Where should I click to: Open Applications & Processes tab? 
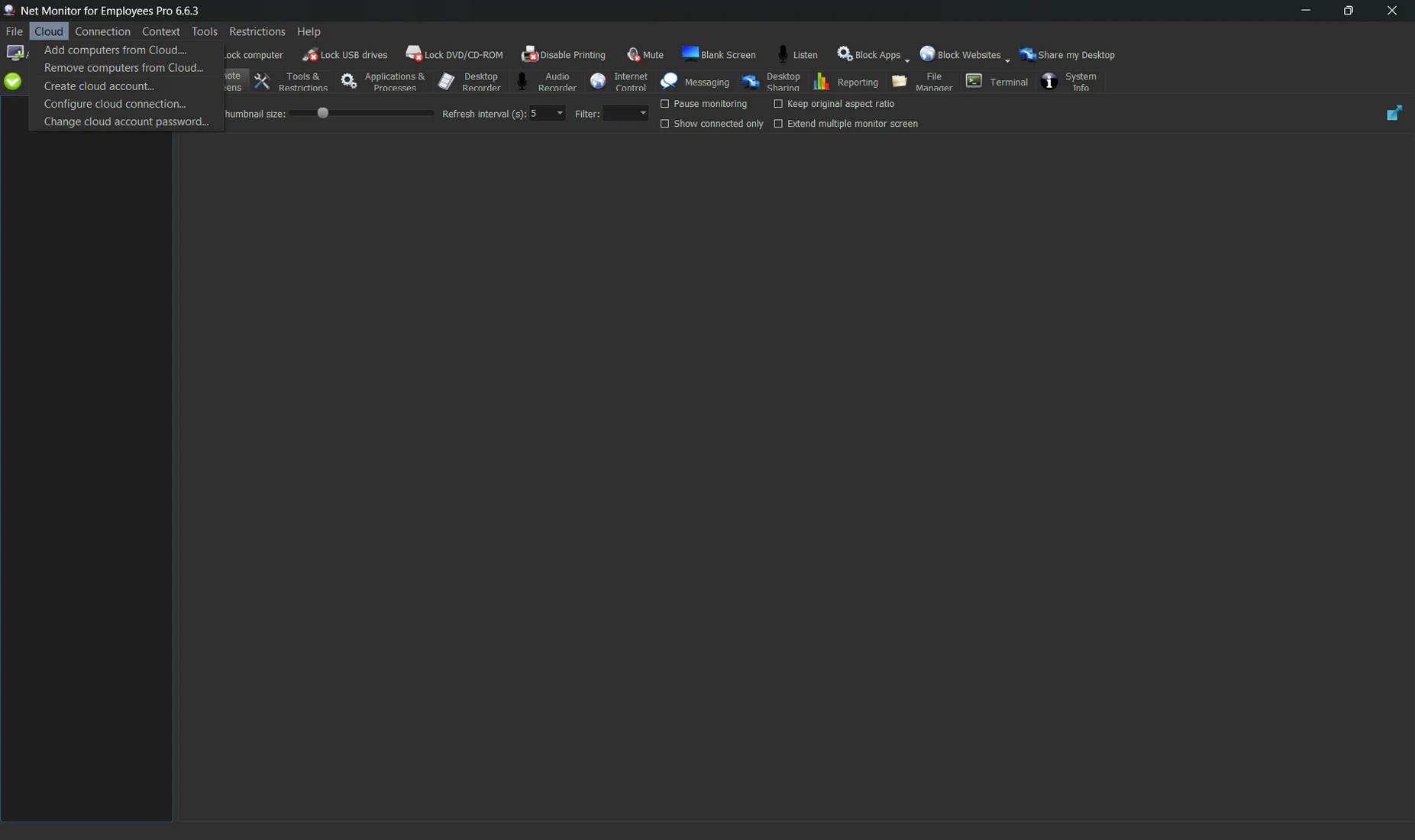(x=383, y=82)
